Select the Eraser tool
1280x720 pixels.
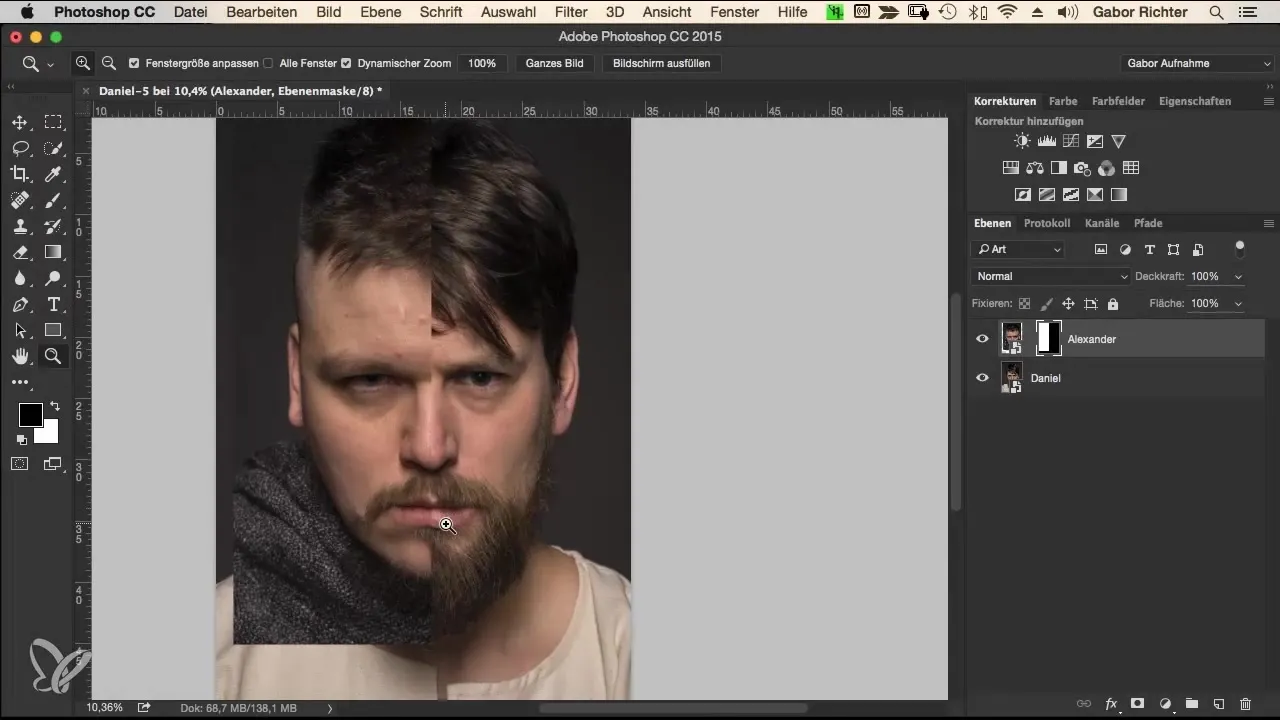tap(19, 252)
